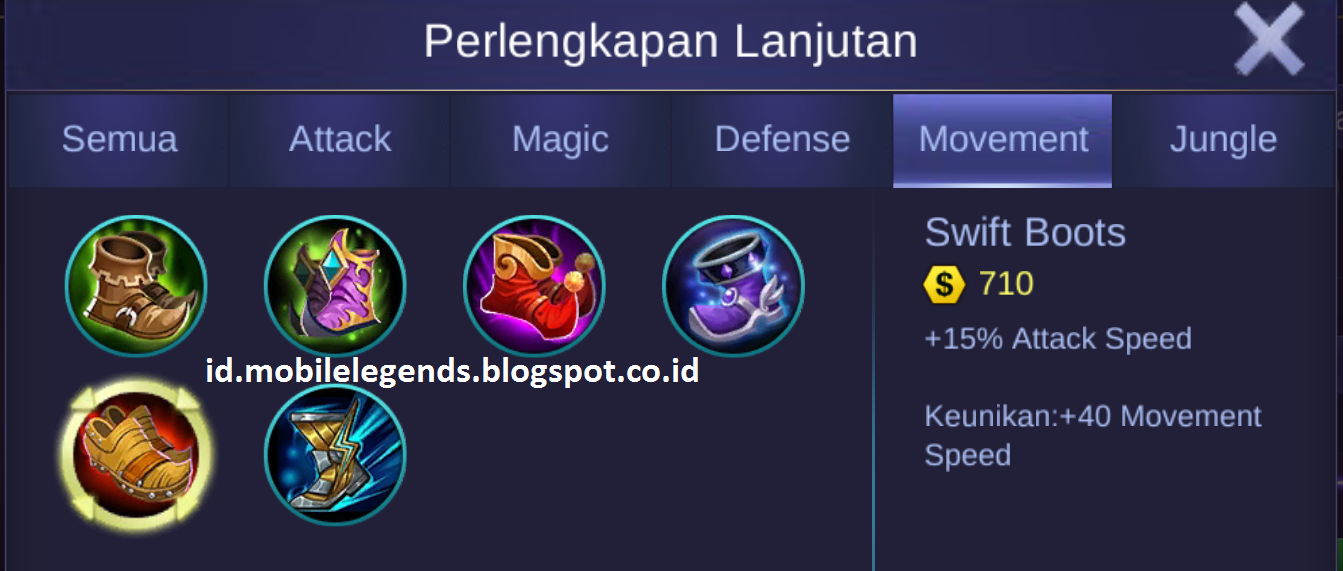Click the gold coin price icon
Image resolution: width=1343 pixels, height=571 pixels.
(943, 284)
